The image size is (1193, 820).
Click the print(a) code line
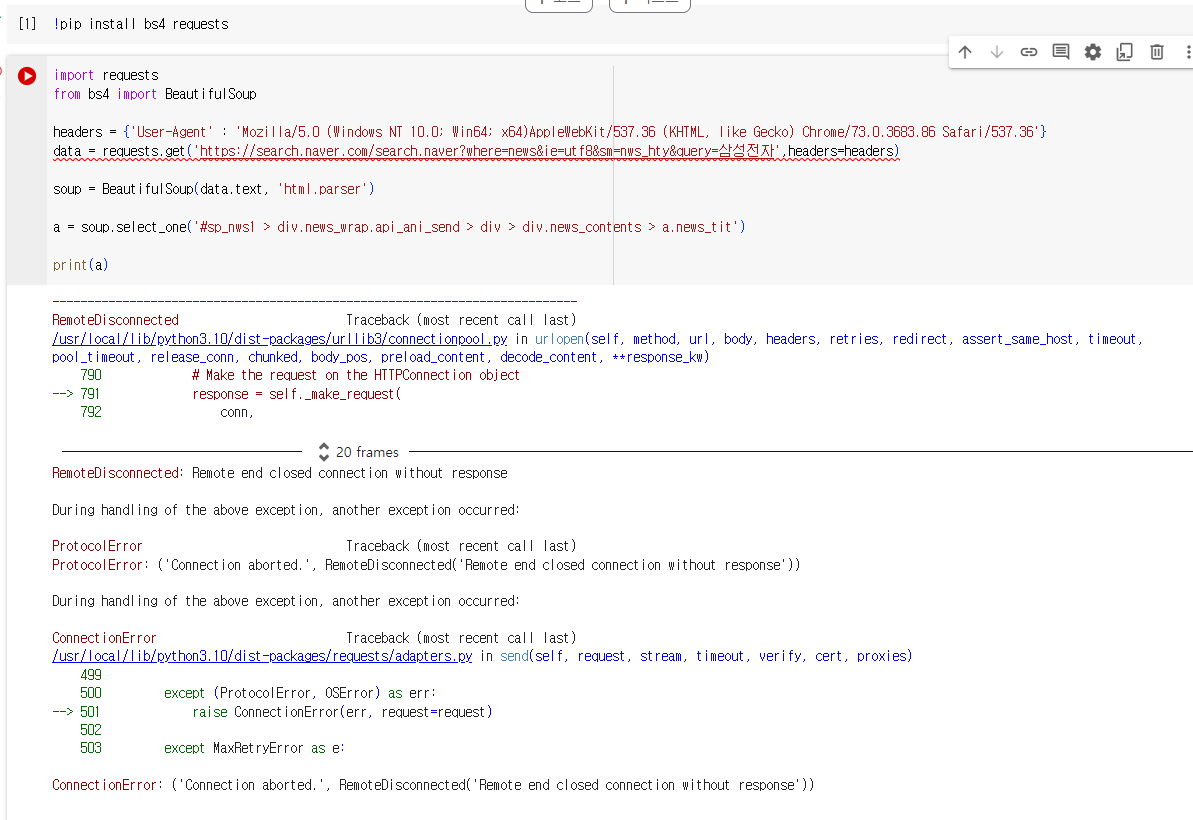point(81,265)
